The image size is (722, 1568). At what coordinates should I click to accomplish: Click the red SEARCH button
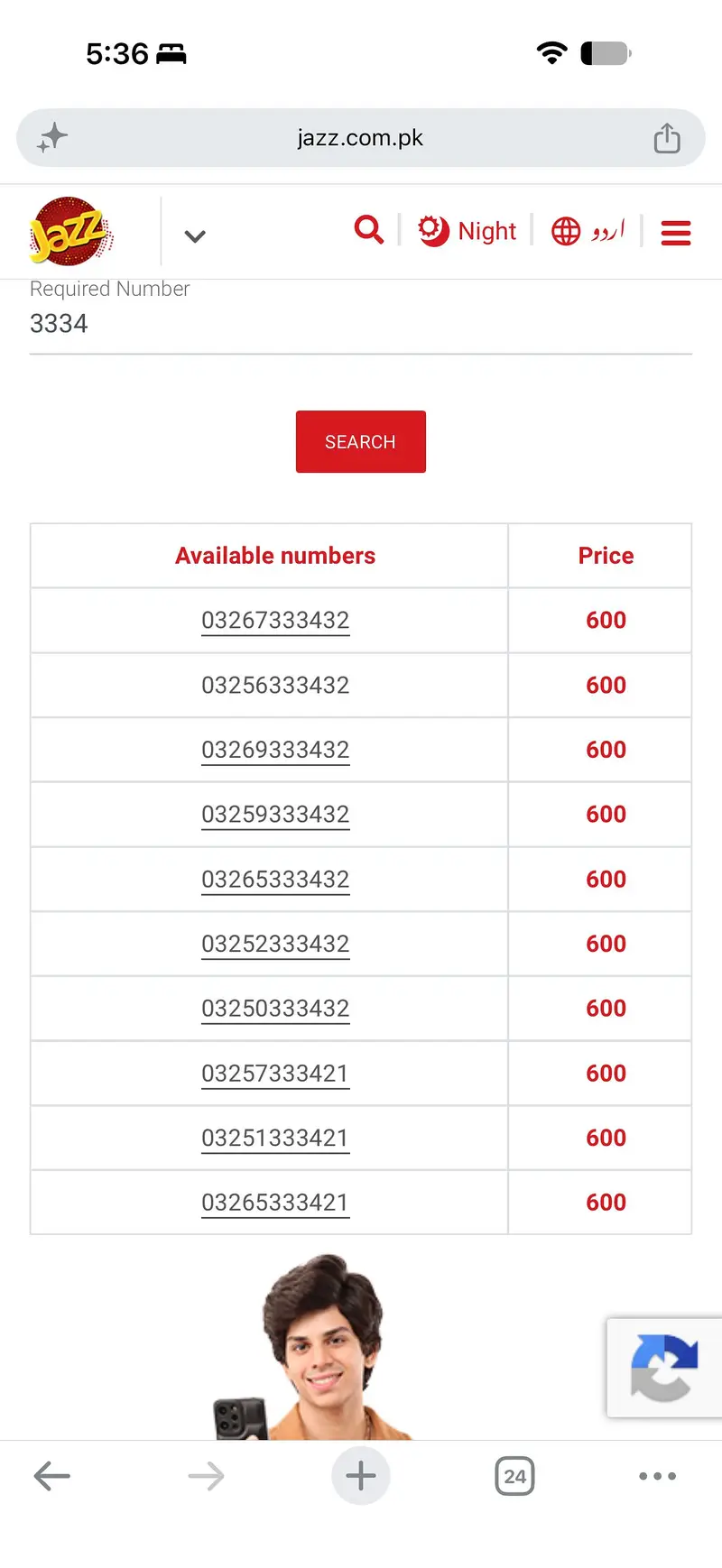coord(361,442)
